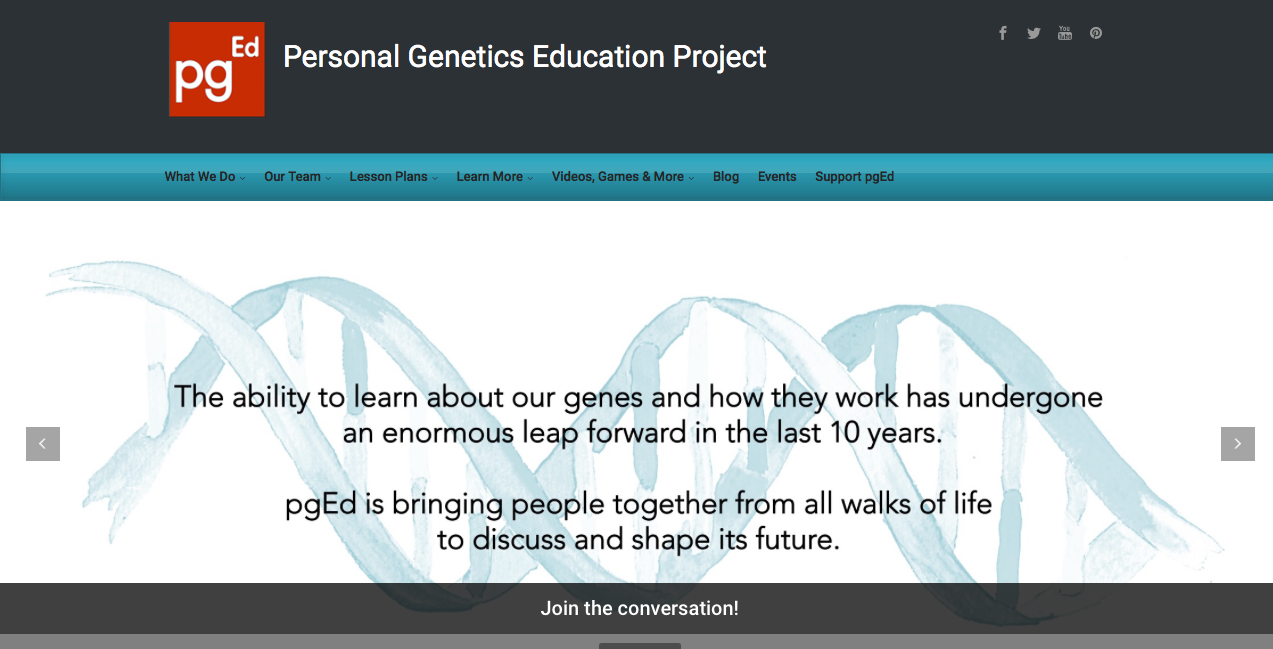Click the Personal Genetics Education Project title
The width and height of the screenshot is (1273, 649).
tap(524, 57)
